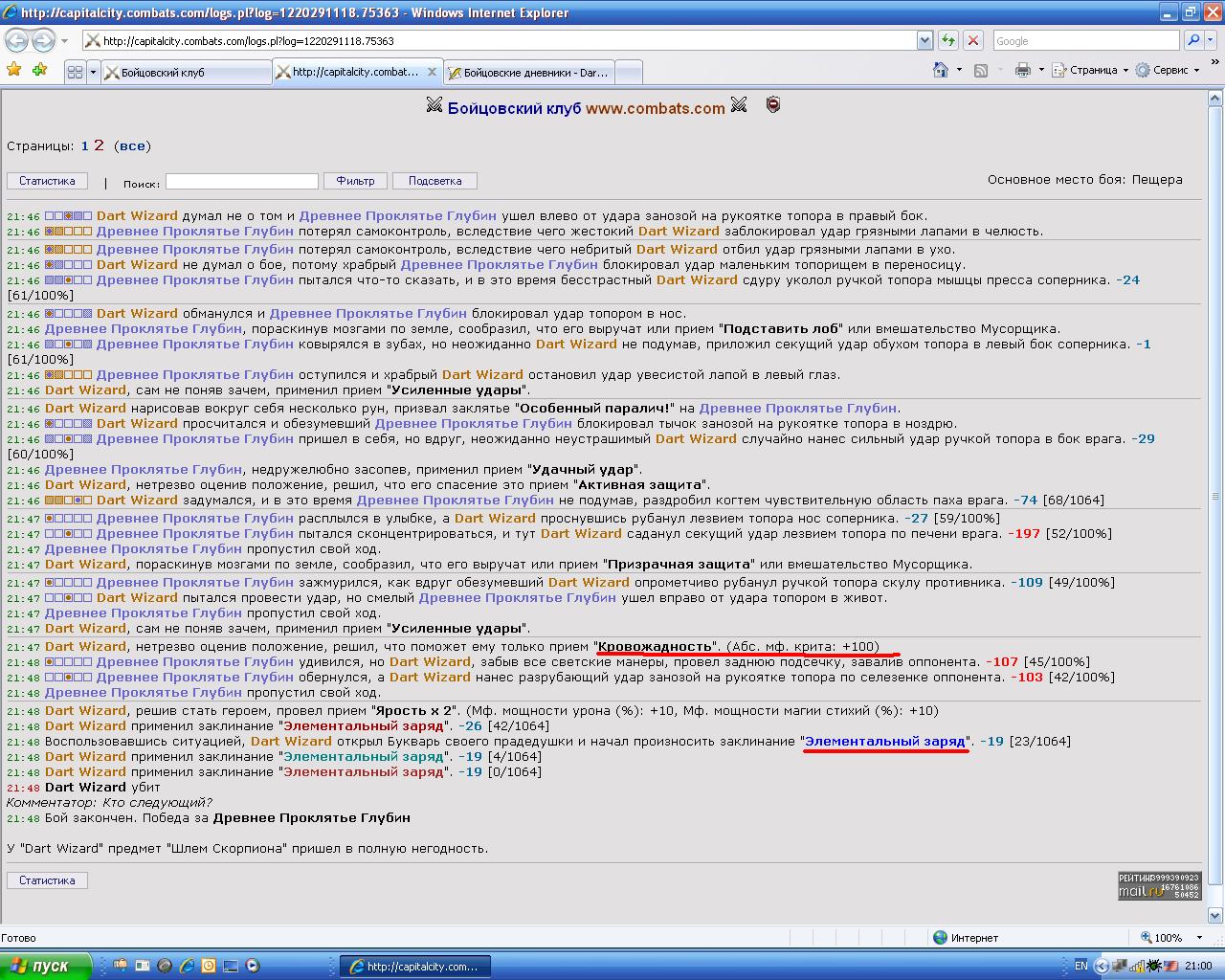Image resolution: width=1225 pixels, height=980 pixels.
Task: Open the пуск Start menu
Action: [46, 966]
